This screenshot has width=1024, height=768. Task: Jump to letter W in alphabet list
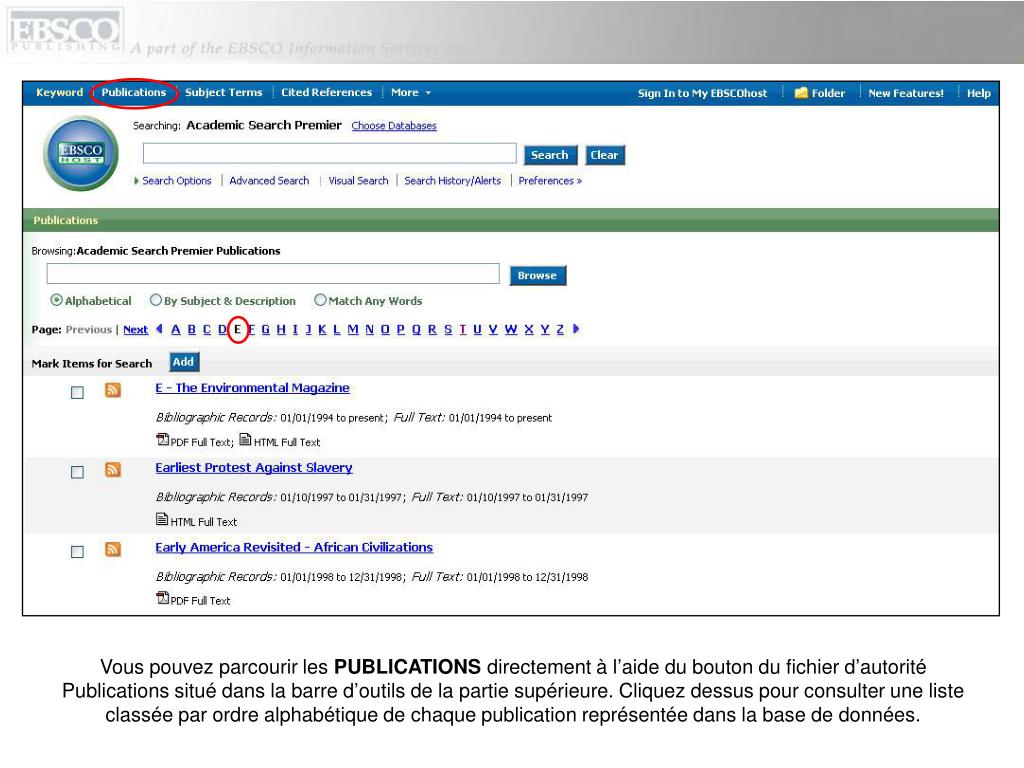coord(511,330)
